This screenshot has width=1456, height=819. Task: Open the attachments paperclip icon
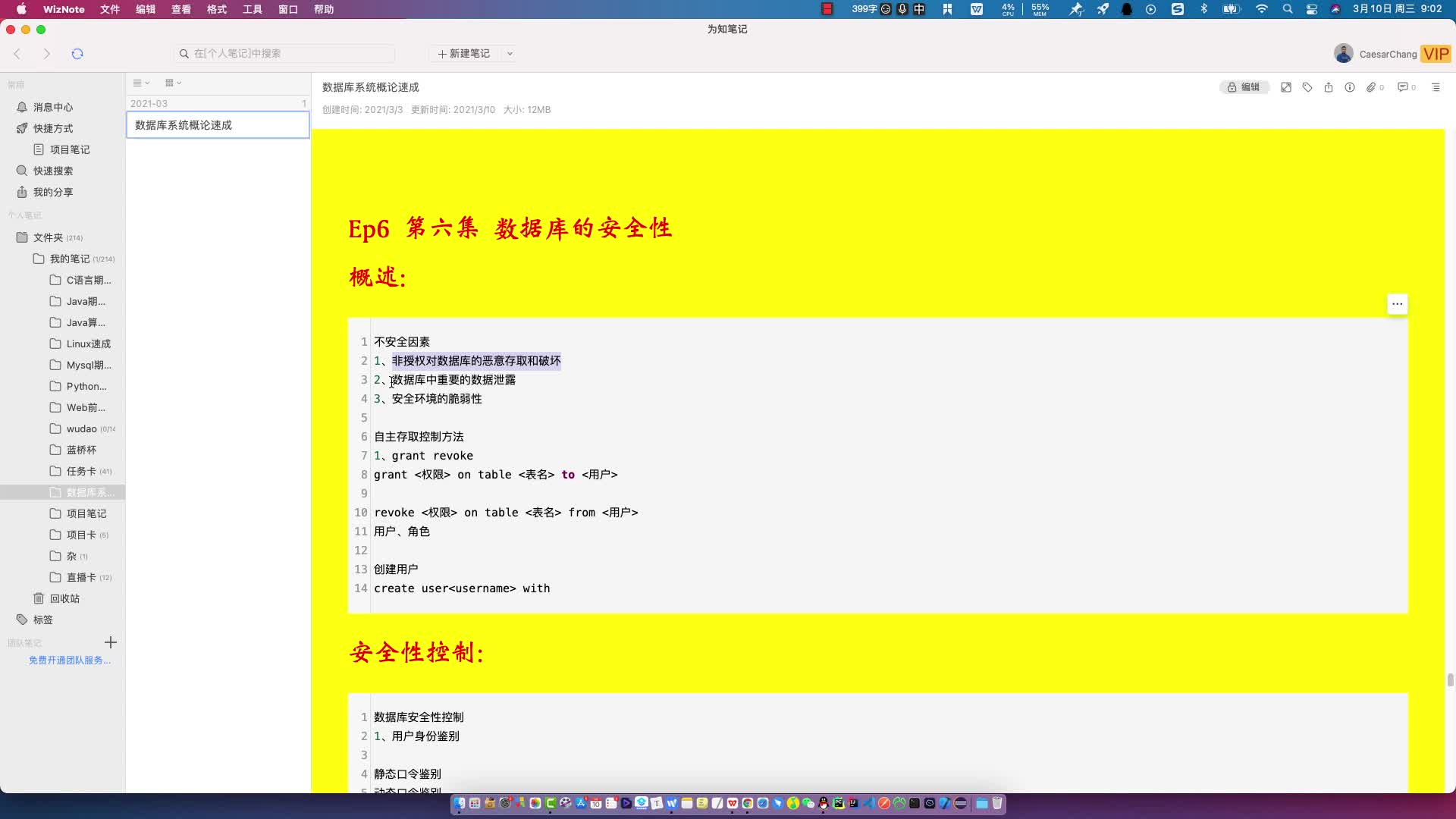(x=1372, y=87)
